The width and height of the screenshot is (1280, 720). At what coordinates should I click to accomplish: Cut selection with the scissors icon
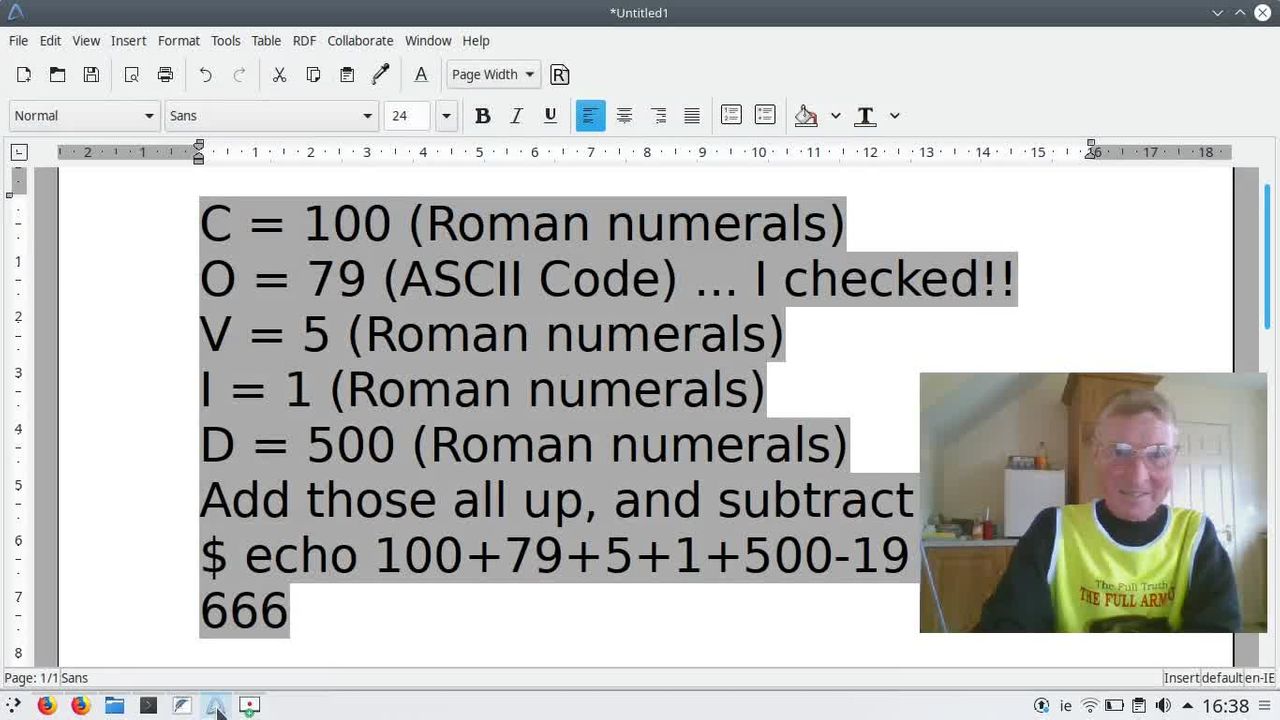coord(279,75)
